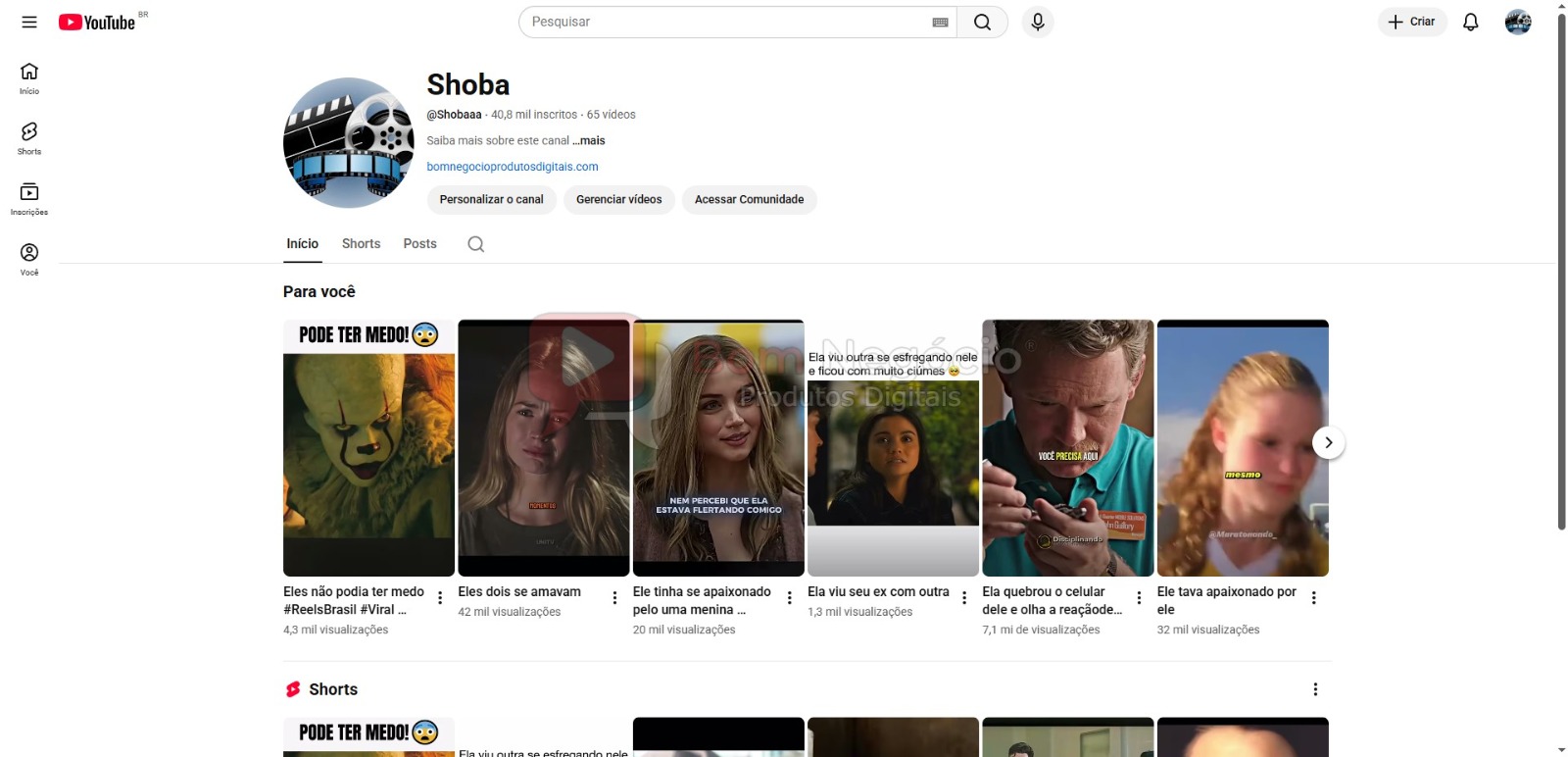Play the Pennywise 'PODE TER MEDO!' video
The image size is (1568, 757).
368,447
